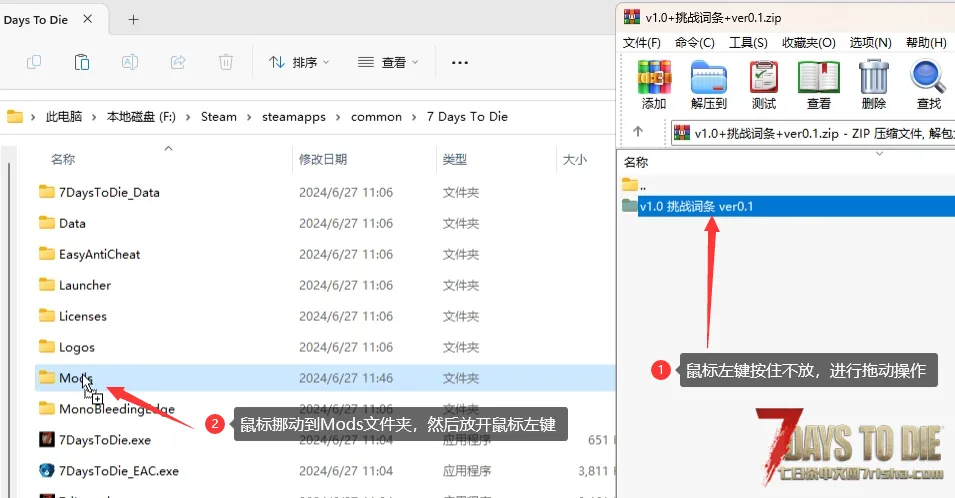The height and width of the screenshot is (498, 955).
Task: Select Logos folder
Action: 326,347
